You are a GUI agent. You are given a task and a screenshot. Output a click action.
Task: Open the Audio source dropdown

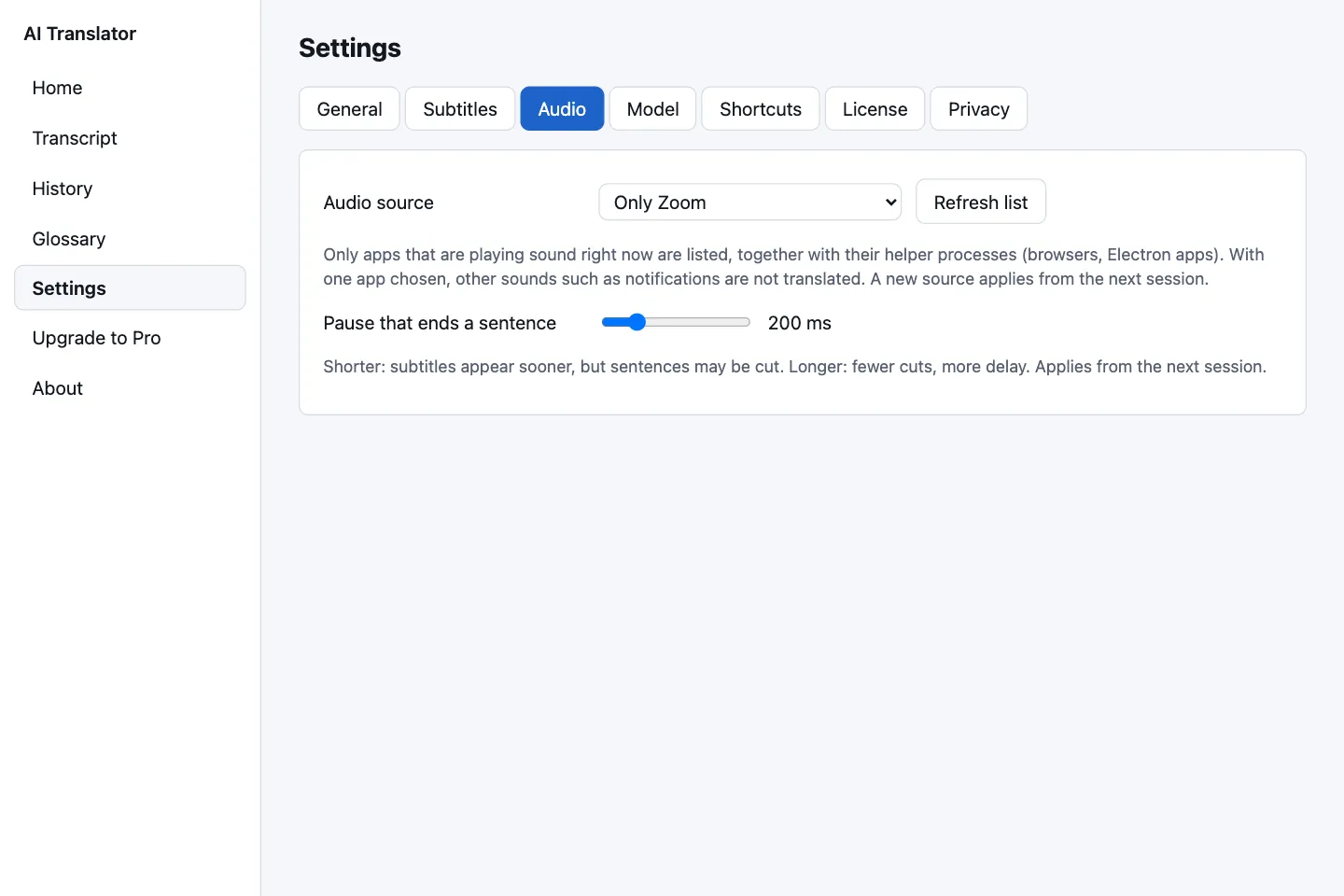coord(749,202)
